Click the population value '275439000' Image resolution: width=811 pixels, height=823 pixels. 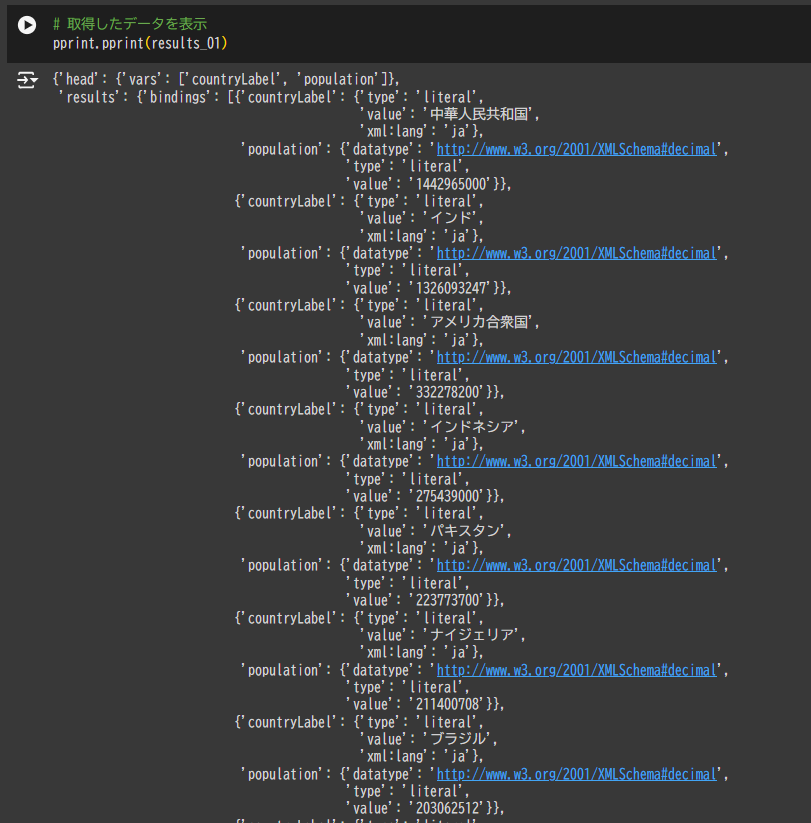[x=448, y=496]
